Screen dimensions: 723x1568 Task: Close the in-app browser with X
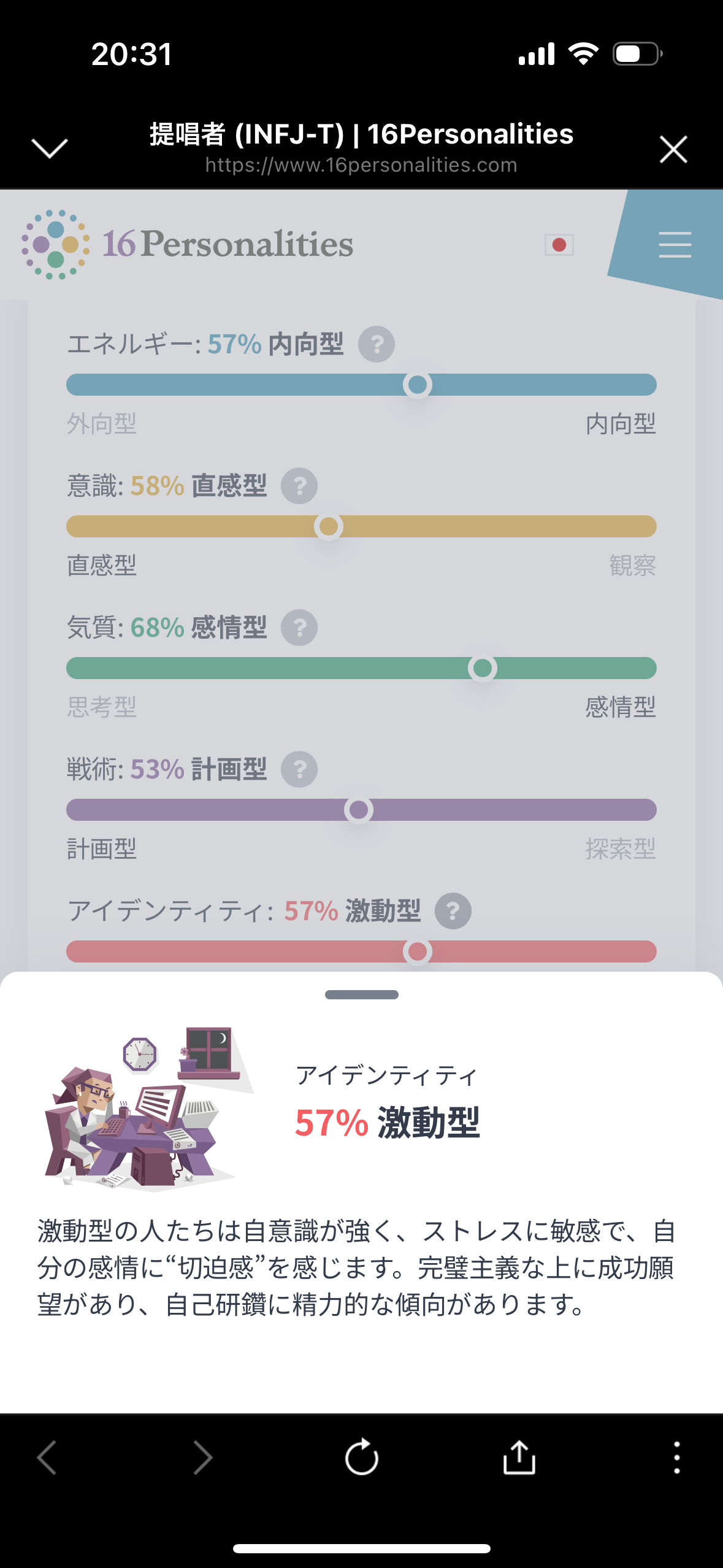tap(673, 149)
